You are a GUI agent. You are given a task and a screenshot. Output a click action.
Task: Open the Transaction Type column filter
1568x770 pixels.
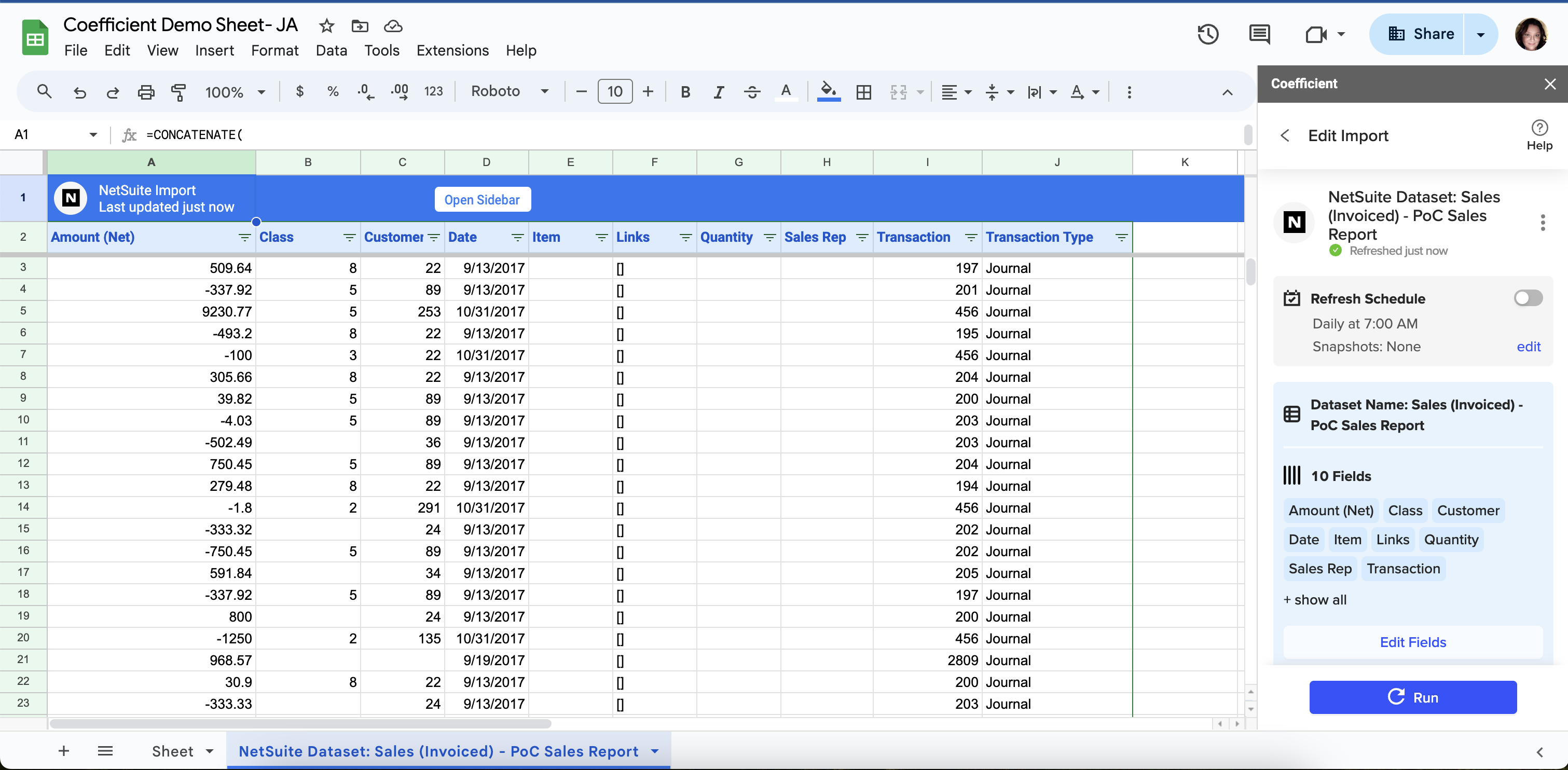pos(1122,238)
